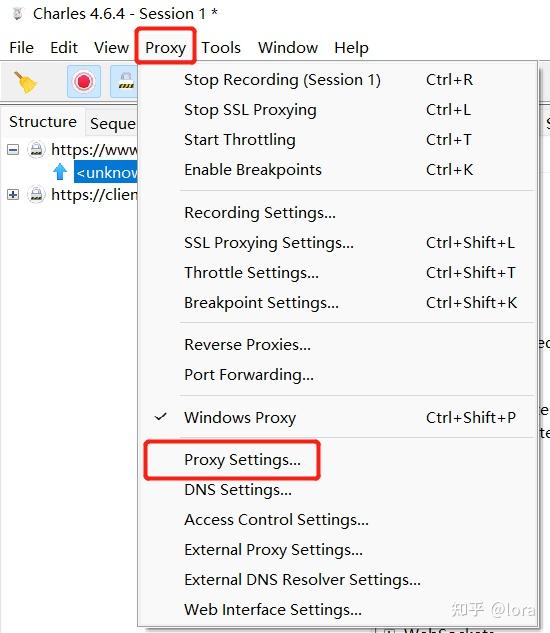
Task: Click the SSL proxying padlock toolbar icon
Action: click(x=125, y=82)
